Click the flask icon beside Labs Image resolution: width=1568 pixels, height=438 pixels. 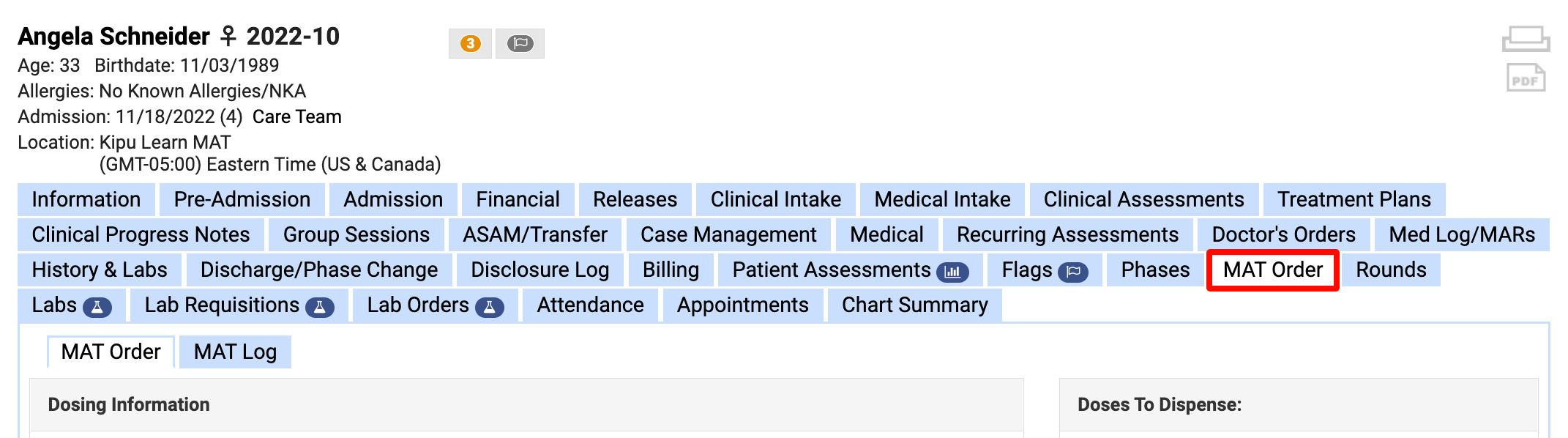(x=97, y=307)
